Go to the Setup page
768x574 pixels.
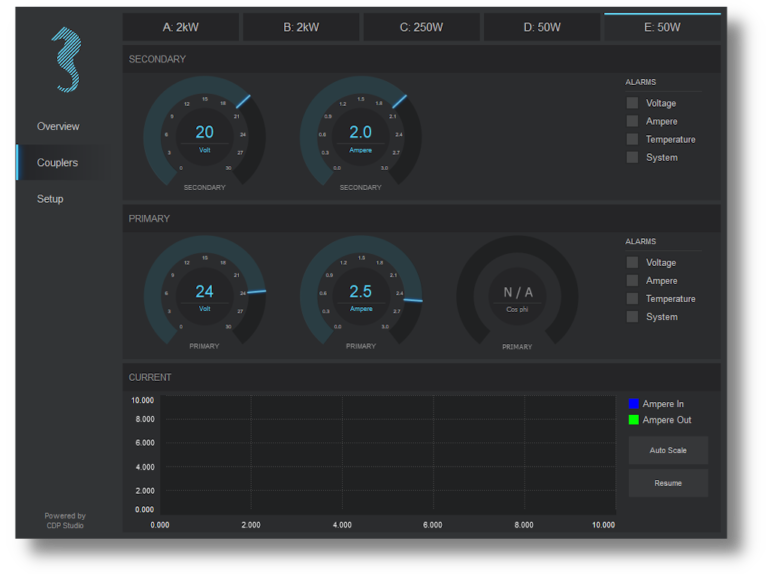[x=50, y=199]
